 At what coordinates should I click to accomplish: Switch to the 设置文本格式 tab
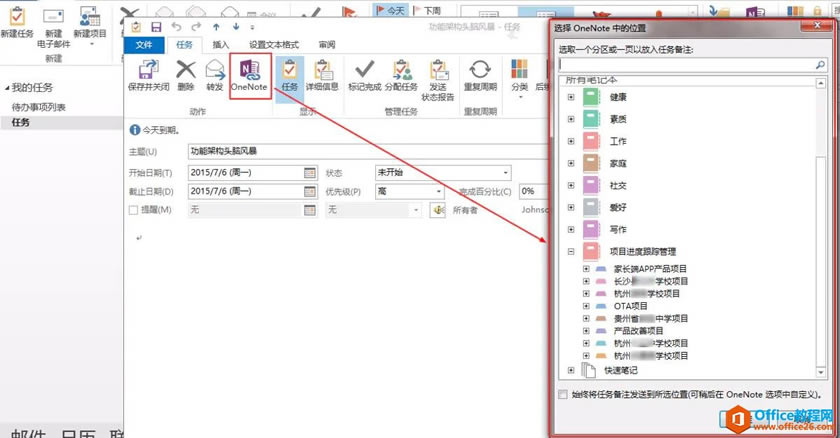tap(274, 45)
